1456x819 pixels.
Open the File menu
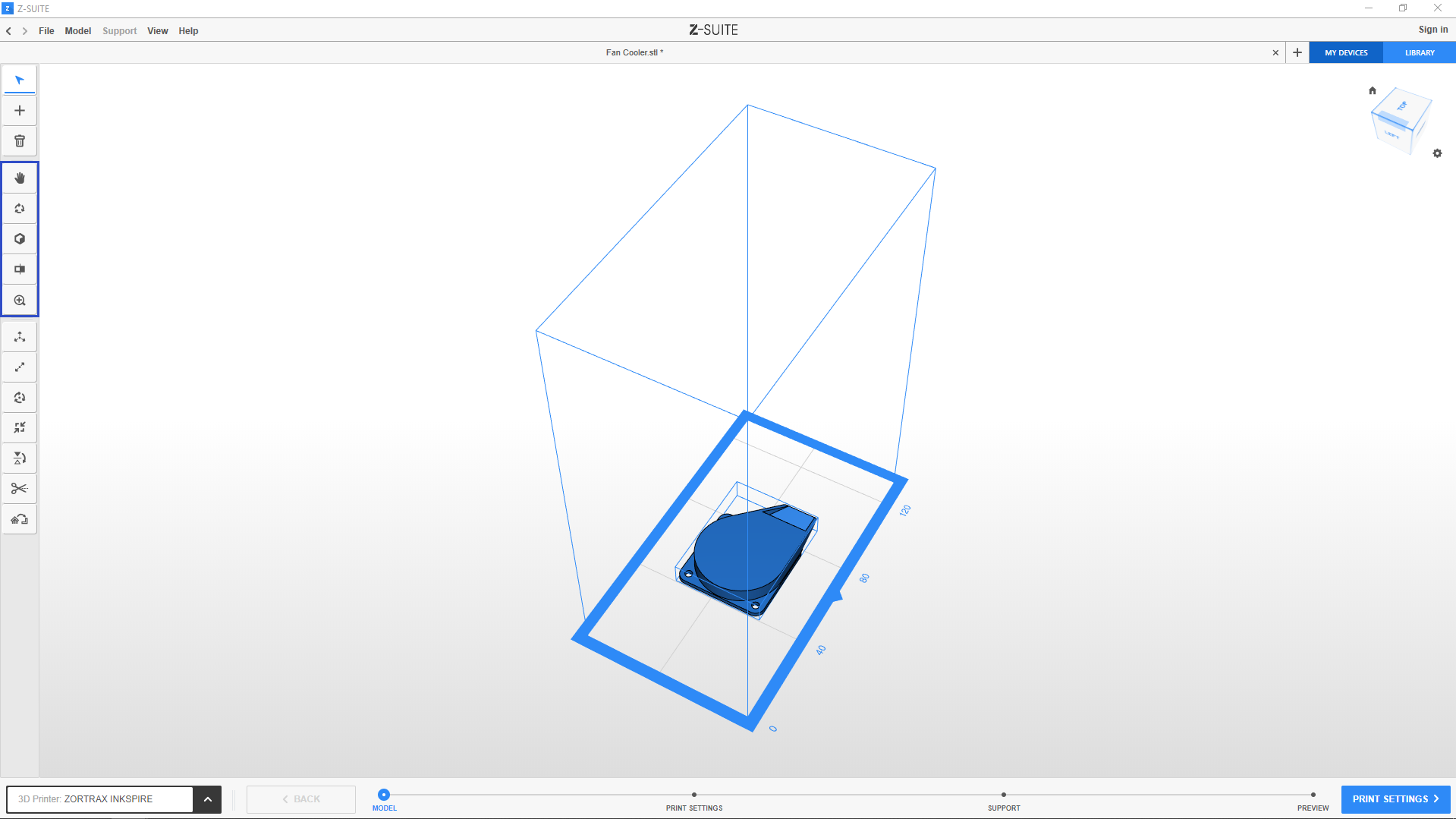pos(46,31)
